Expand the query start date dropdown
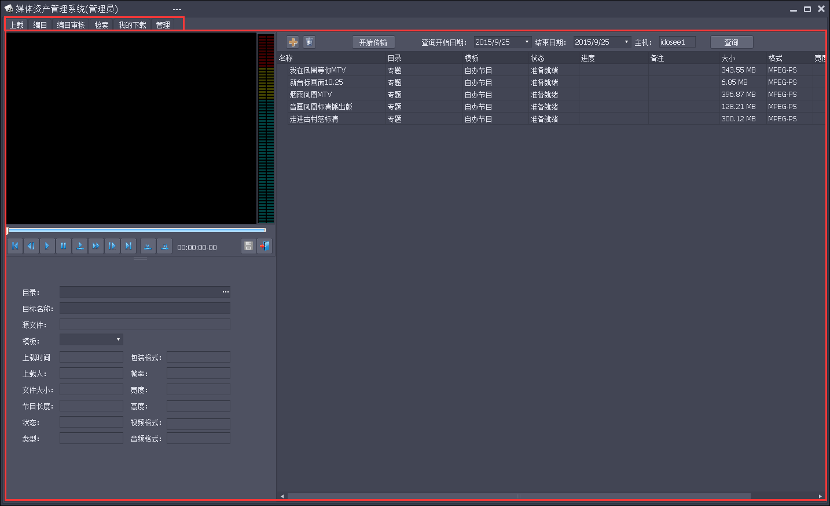This screenshot has width=830, height=506. (x=527, y=42)
